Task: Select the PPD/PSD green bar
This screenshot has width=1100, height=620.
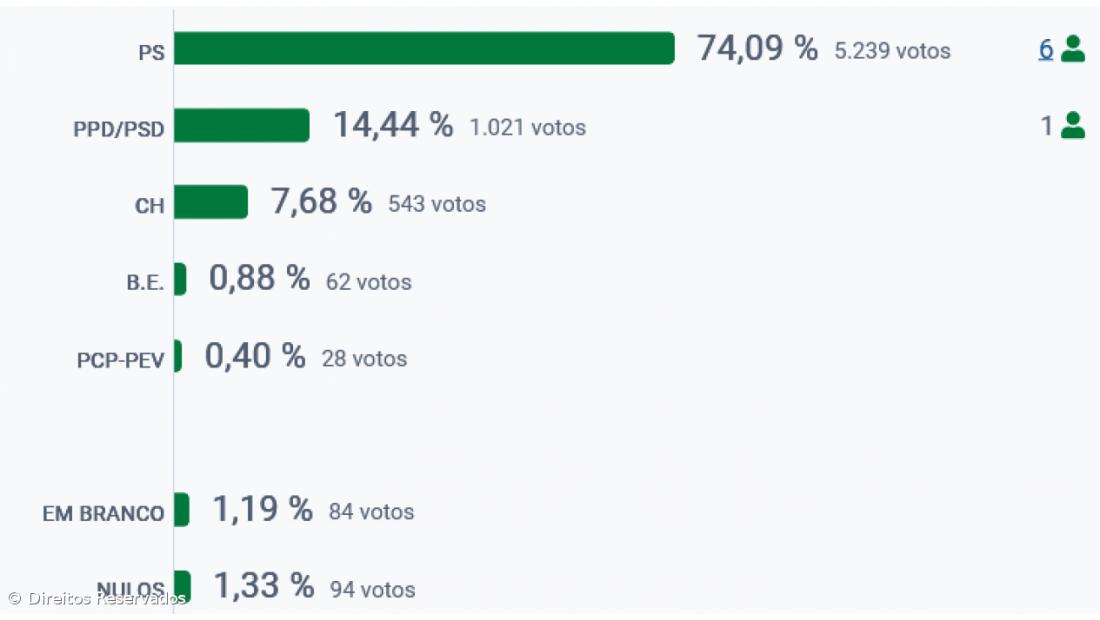Action: pos(242,125)
